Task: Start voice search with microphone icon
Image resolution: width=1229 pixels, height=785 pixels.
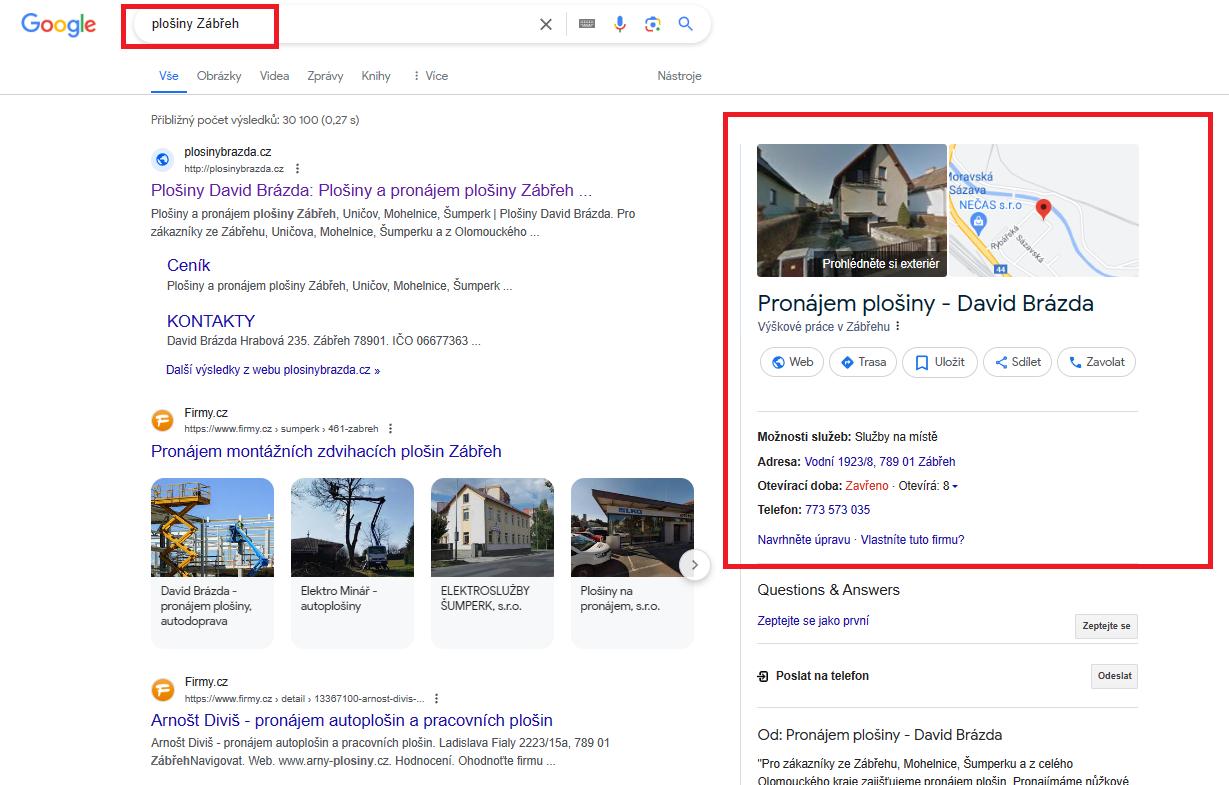Action: [620, 24]
